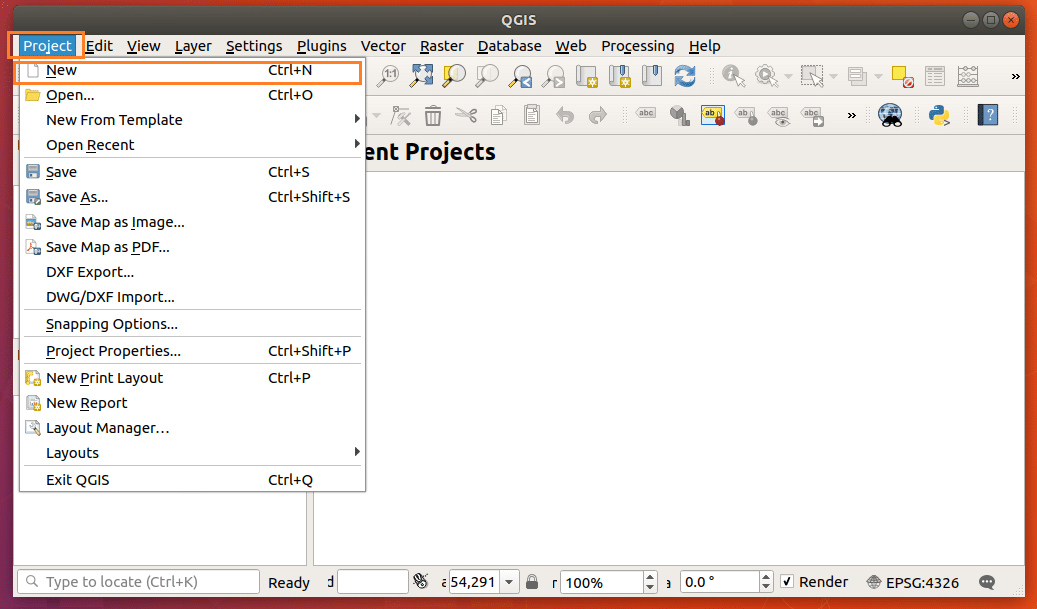The width and height of the screenshot is (1037, 609).
Task: Open the Field Calculator abacus icon
Action: pos(968,76)
